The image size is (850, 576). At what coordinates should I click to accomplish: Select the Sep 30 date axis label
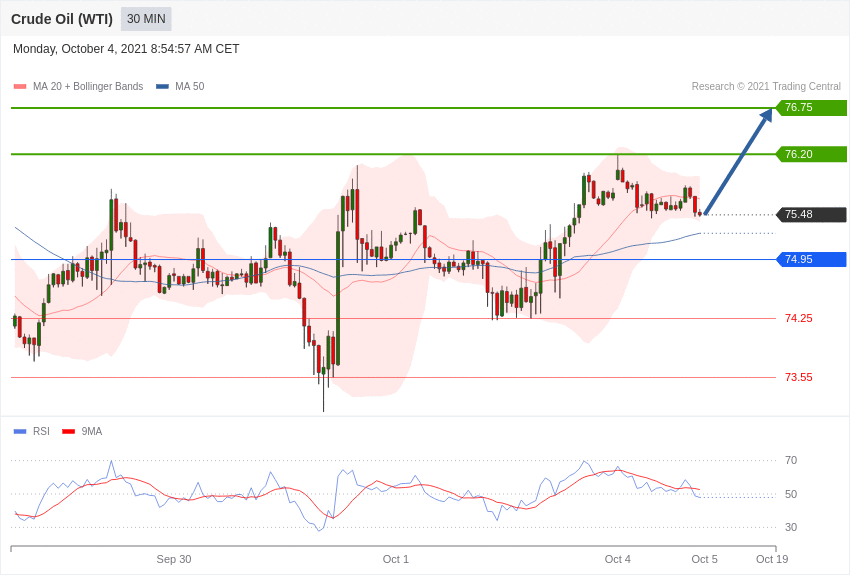point(173,559)
